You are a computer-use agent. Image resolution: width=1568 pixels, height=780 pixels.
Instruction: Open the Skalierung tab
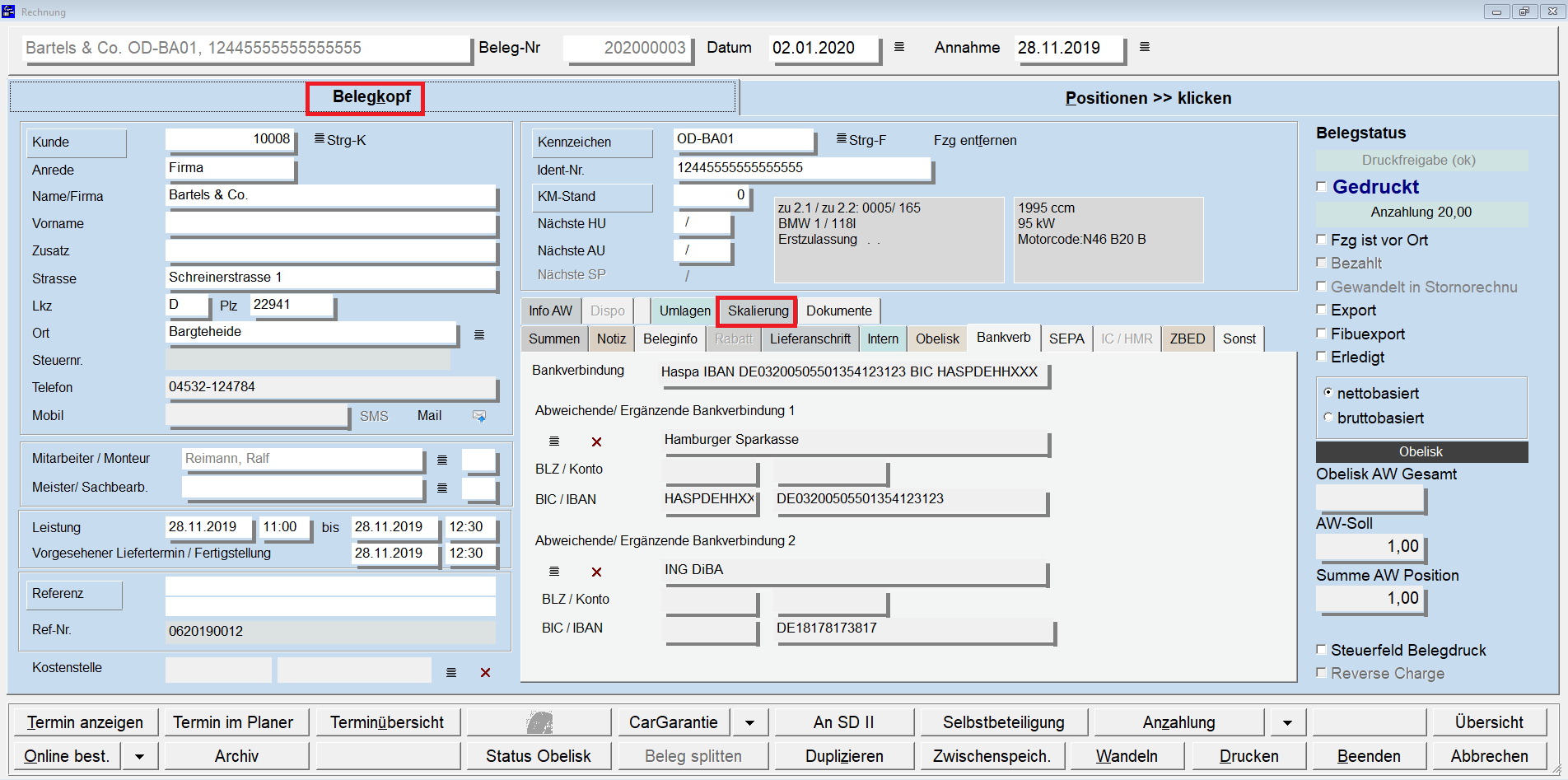(758, 311)
